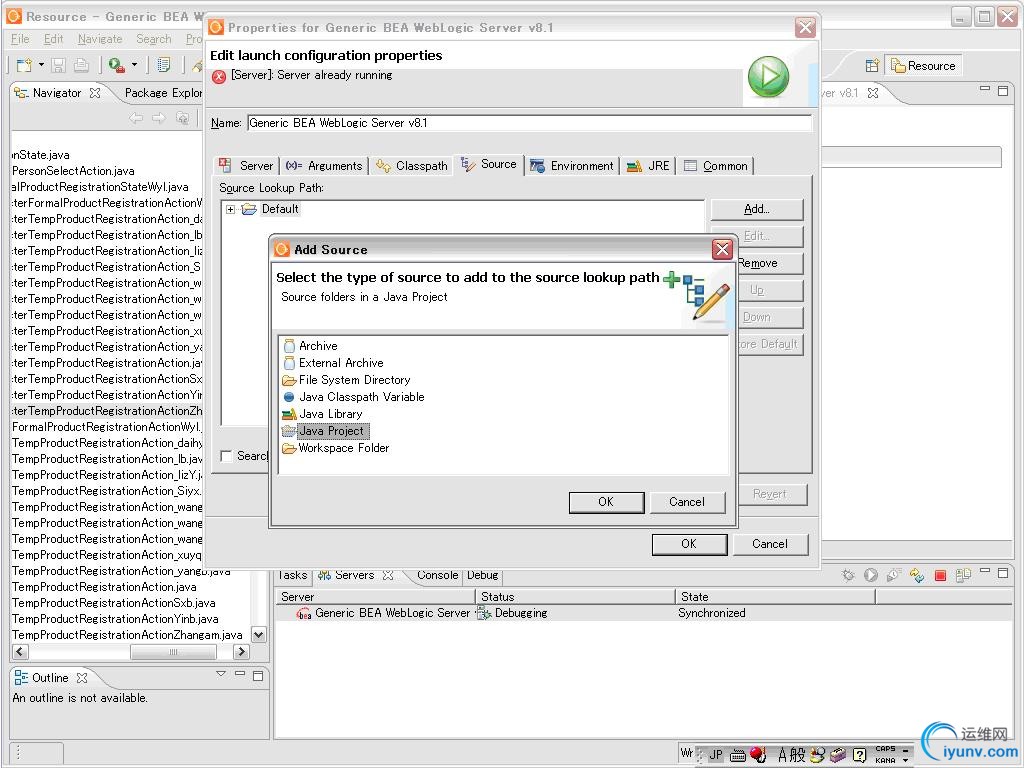The image size is (1024, 768).
Task: Switch to the Server tab
Action: point(247,166)
